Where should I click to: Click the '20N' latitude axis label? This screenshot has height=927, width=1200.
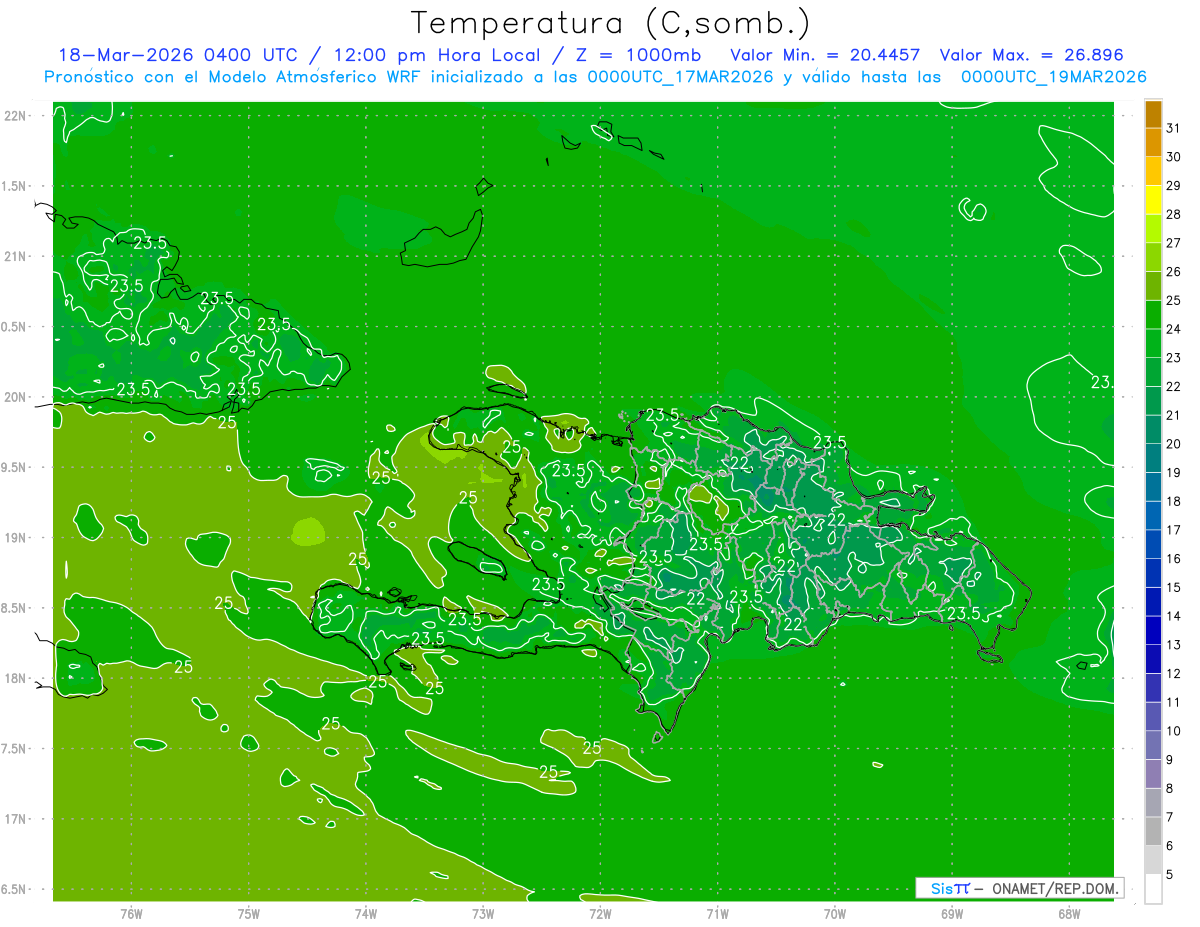[x=17, y=397]
